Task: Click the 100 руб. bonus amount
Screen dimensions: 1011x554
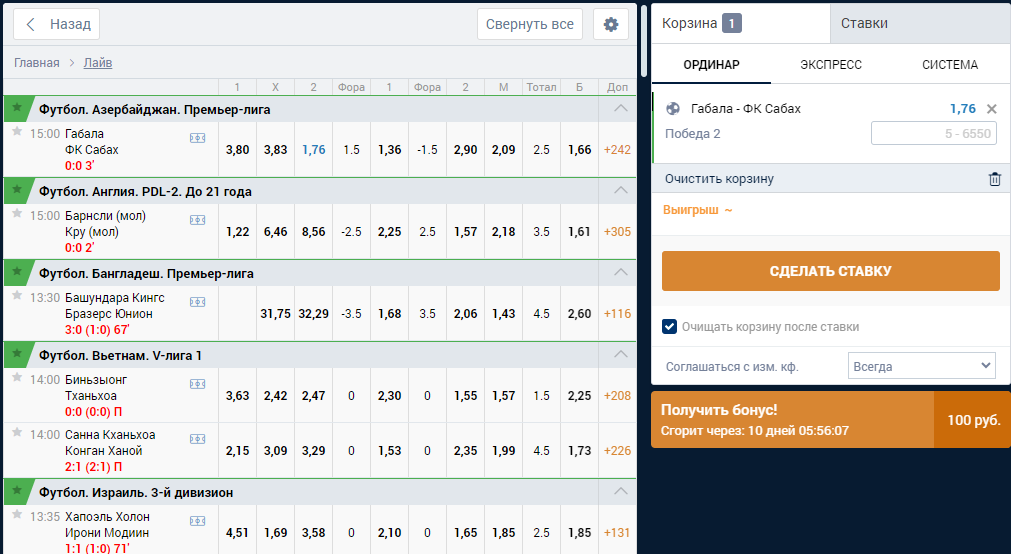Action: click(x=973, y=420)
